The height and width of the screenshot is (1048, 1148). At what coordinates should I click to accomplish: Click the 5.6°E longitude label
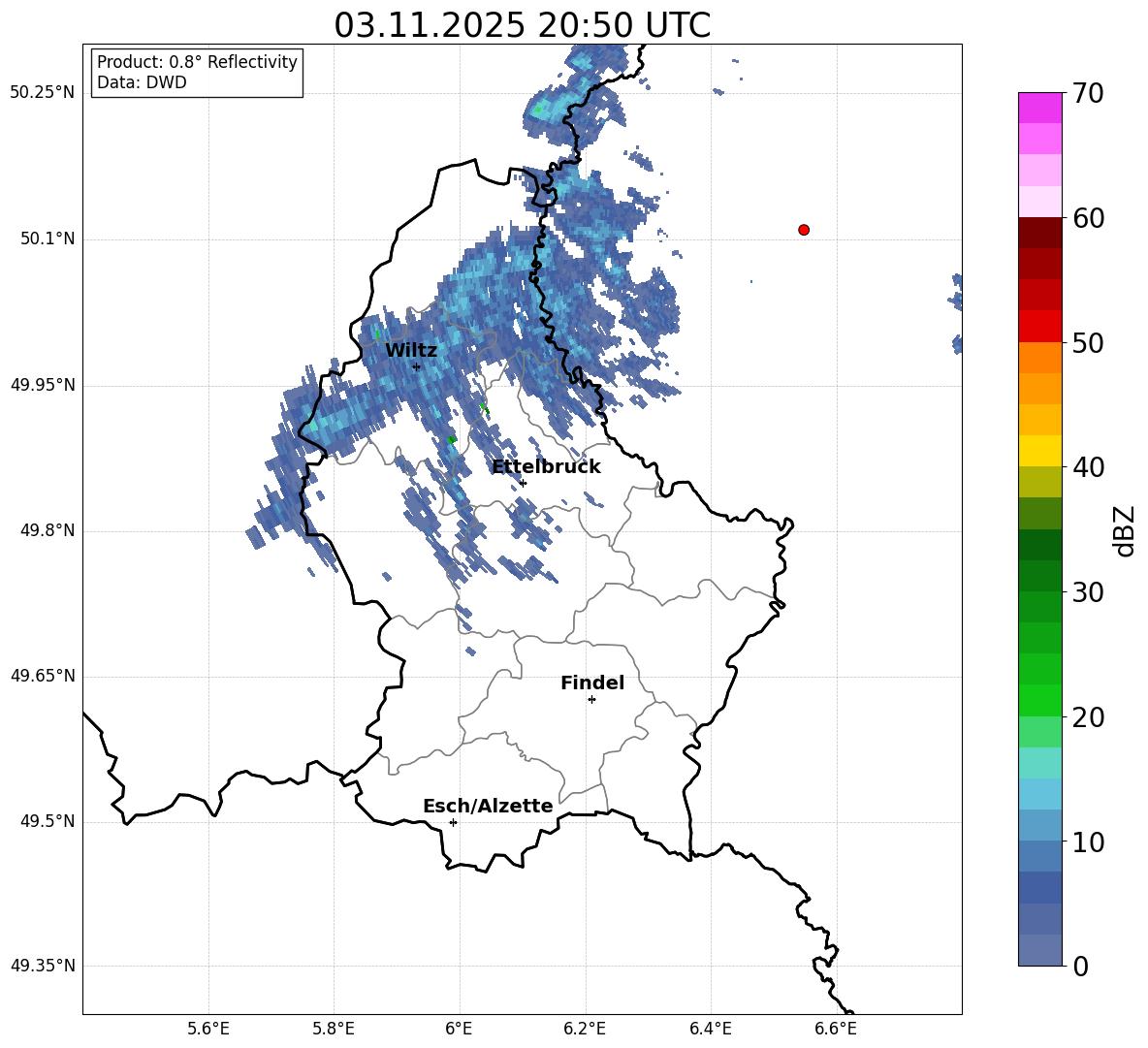pos(208,1029)
